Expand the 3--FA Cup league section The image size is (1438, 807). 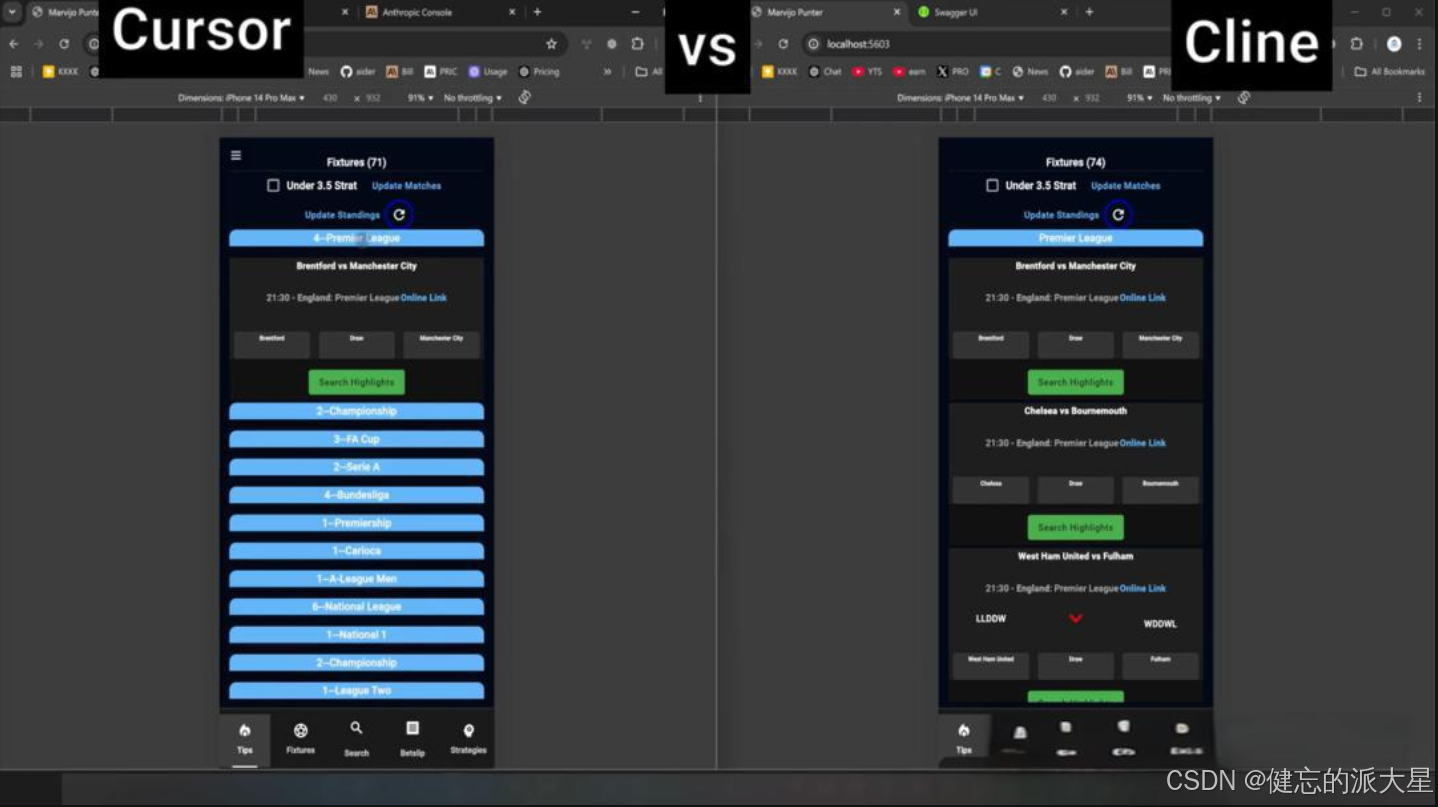tap(356, 439)
